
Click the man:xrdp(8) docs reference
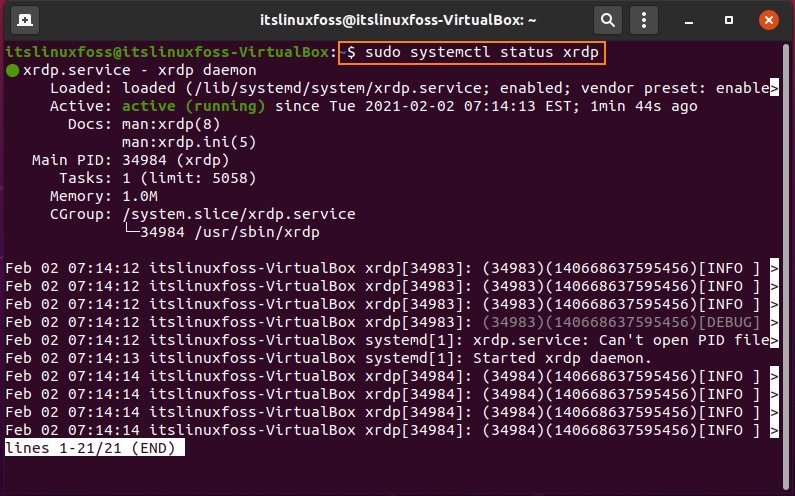171,124
